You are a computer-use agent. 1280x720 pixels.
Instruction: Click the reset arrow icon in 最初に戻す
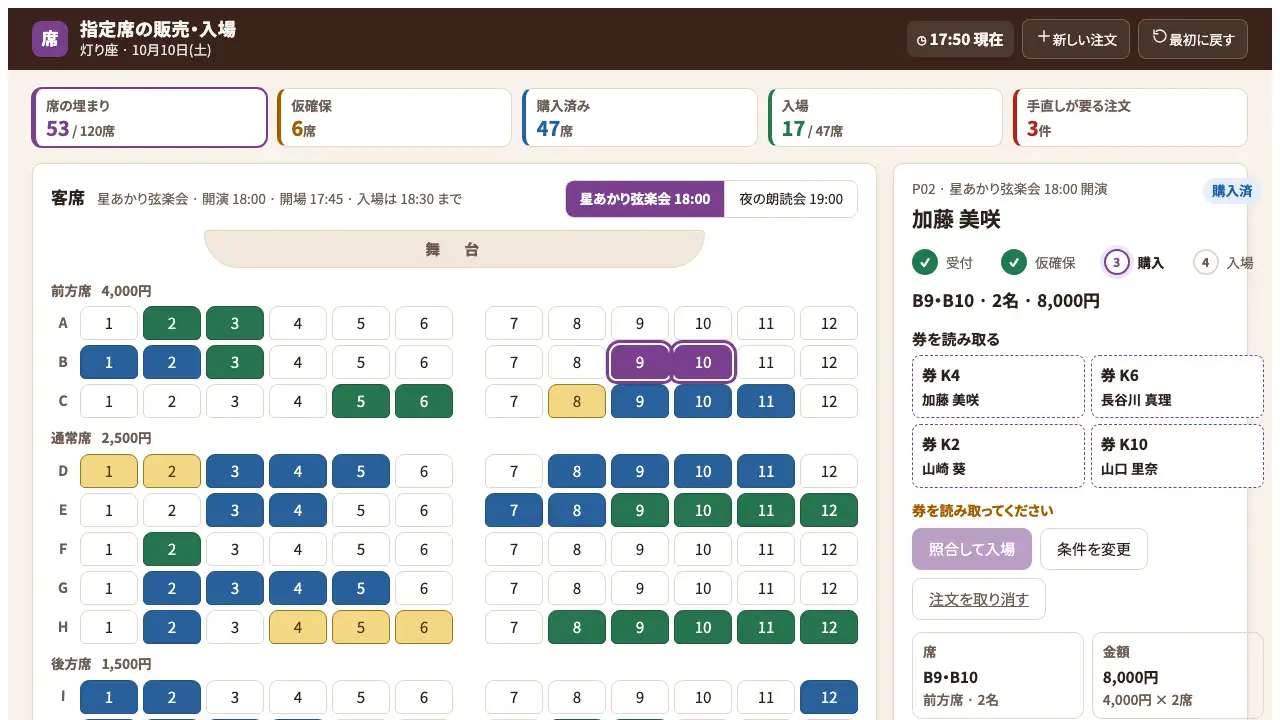[1159, 37]
